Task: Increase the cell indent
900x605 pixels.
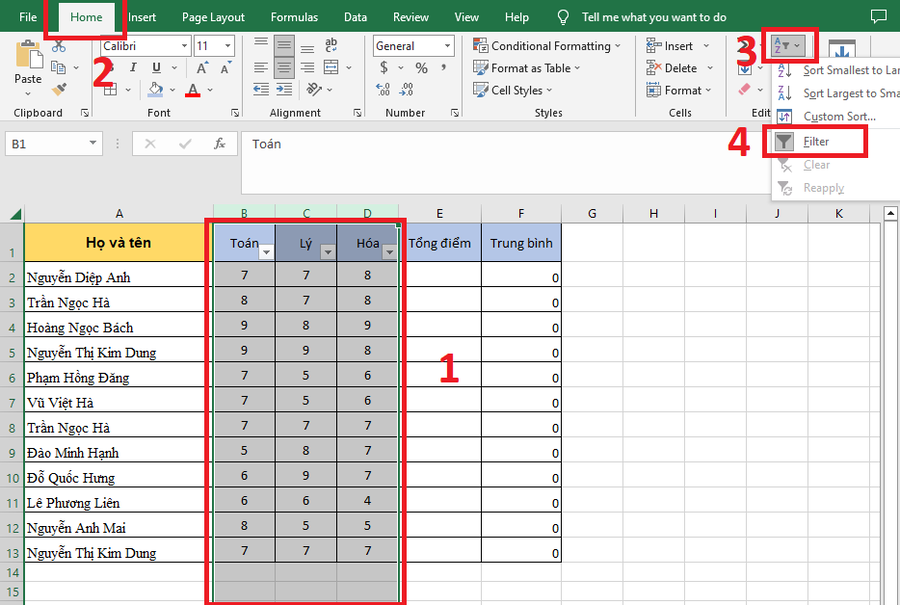Action: (x=284, y=90)
